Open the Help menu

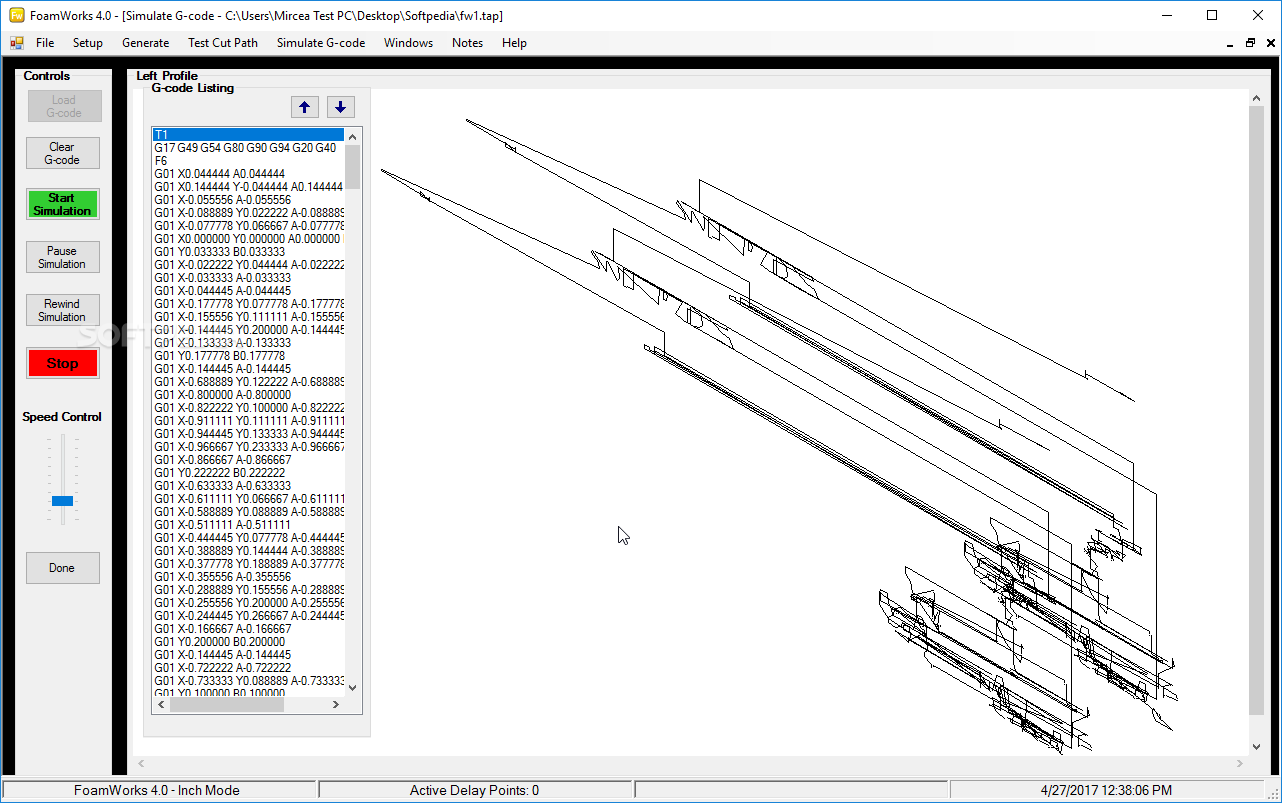click(x=514, y=43)
